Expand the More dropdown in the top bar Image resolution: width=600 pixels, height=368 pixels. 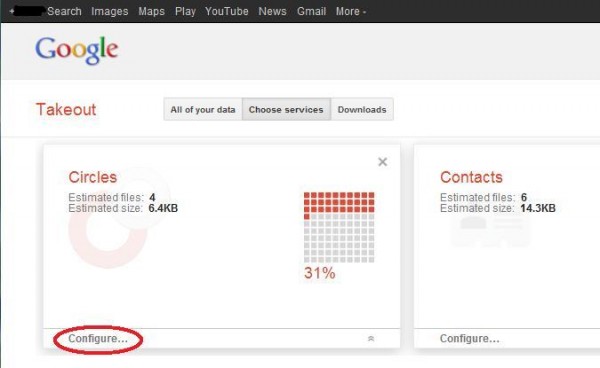(351, 11)
